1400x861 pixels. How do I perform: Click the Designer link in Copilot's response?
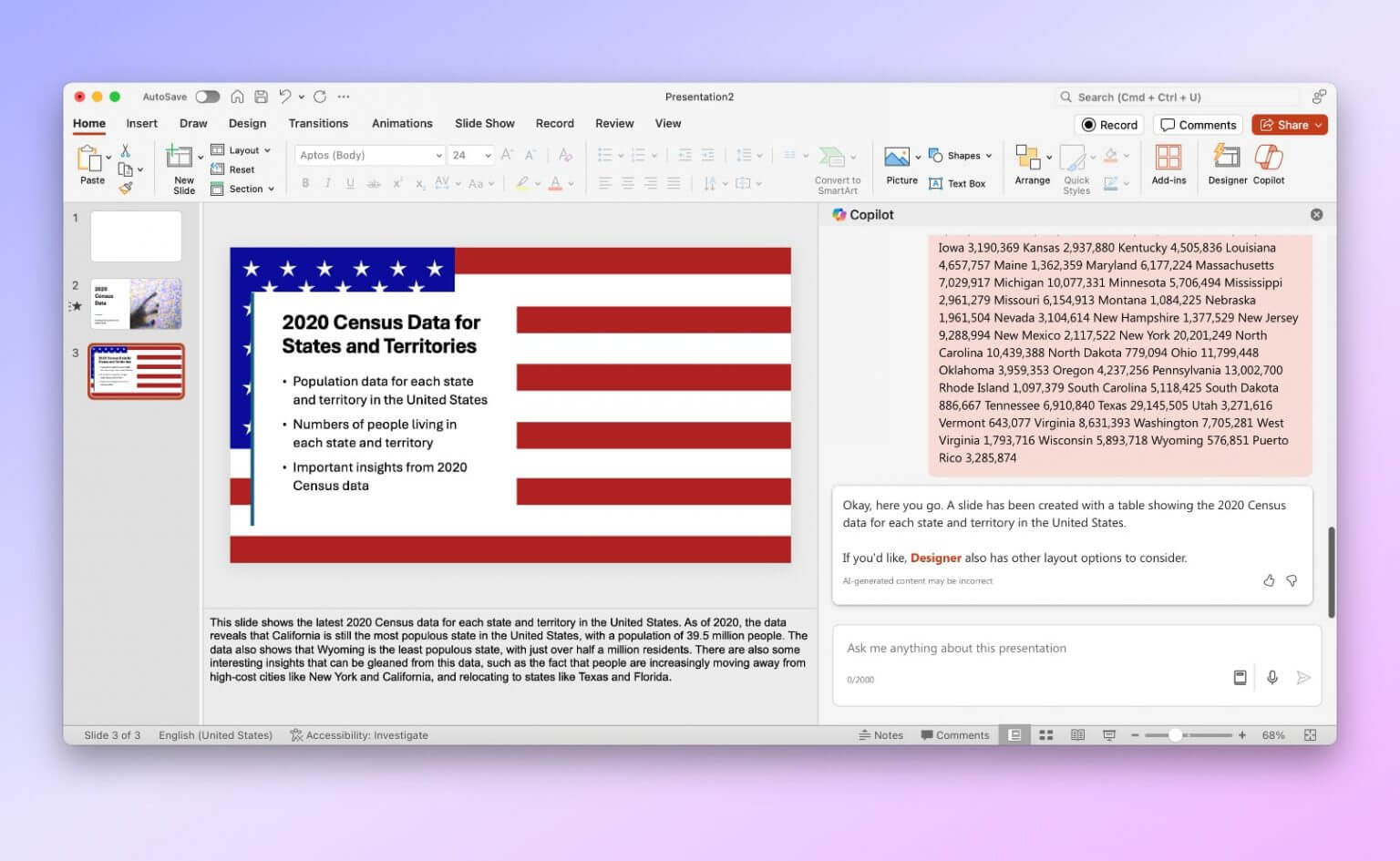pos(936,557)
